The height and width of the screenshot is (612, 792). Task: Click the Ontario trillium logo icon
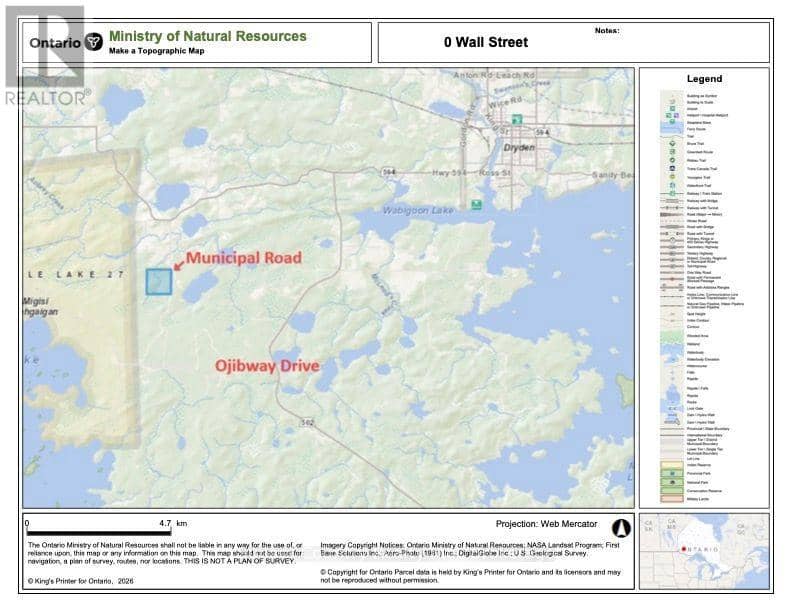[x=93, y=42]
